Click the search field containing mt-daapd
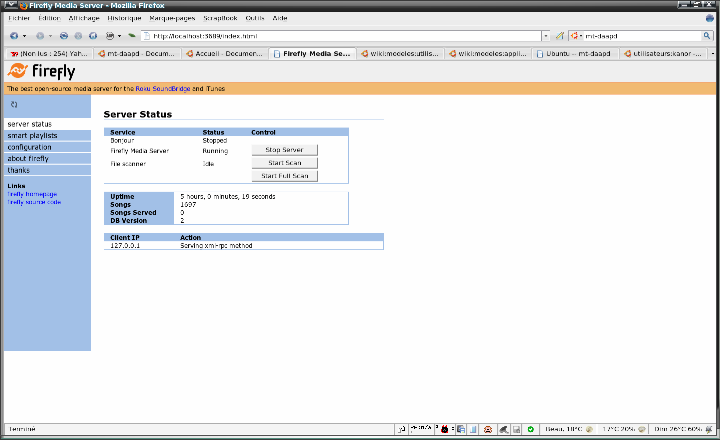 coord(643,36)
